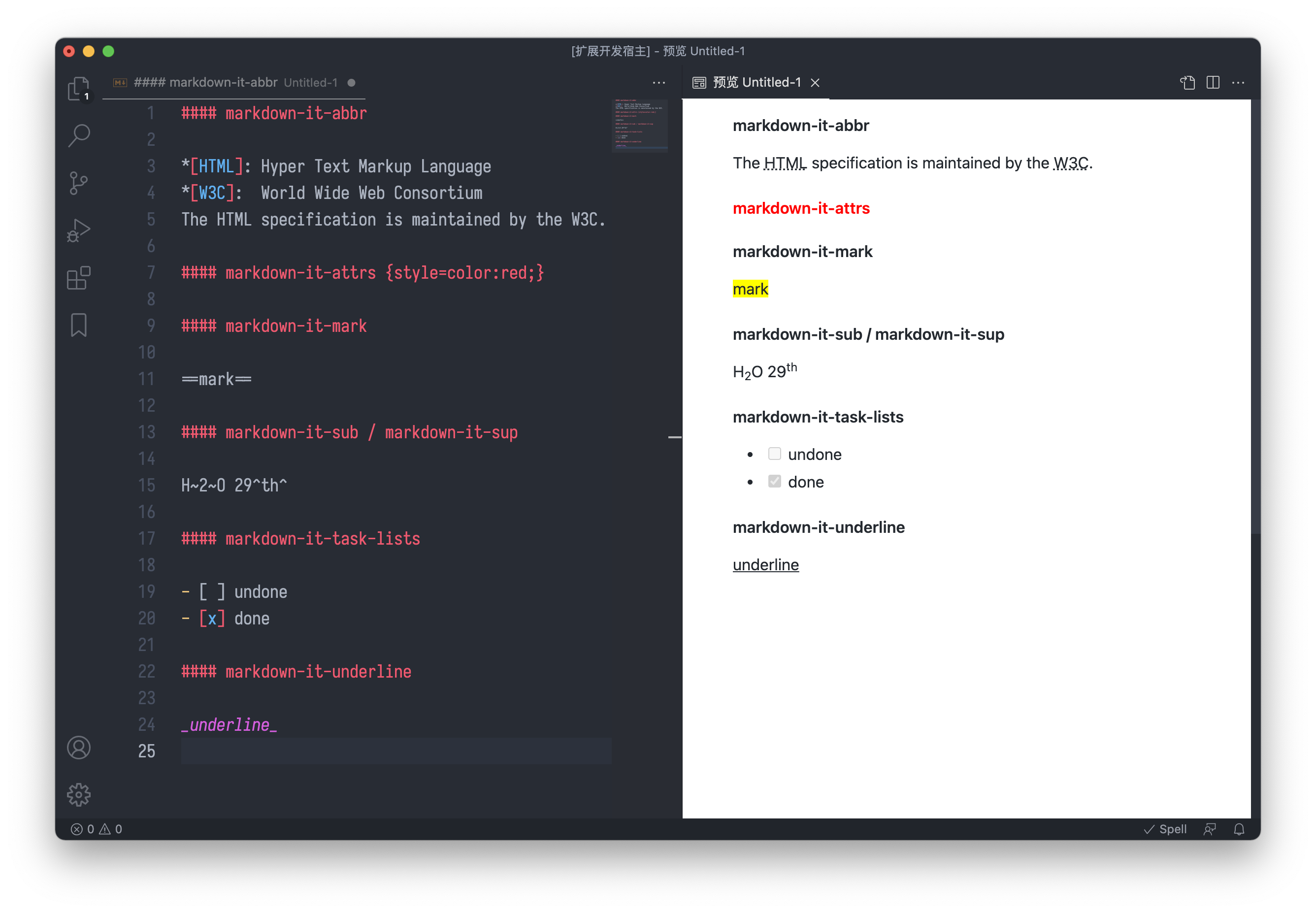Click the HTML abbreviation in preview
1316x913 pixels.
[x=785, y=163]
